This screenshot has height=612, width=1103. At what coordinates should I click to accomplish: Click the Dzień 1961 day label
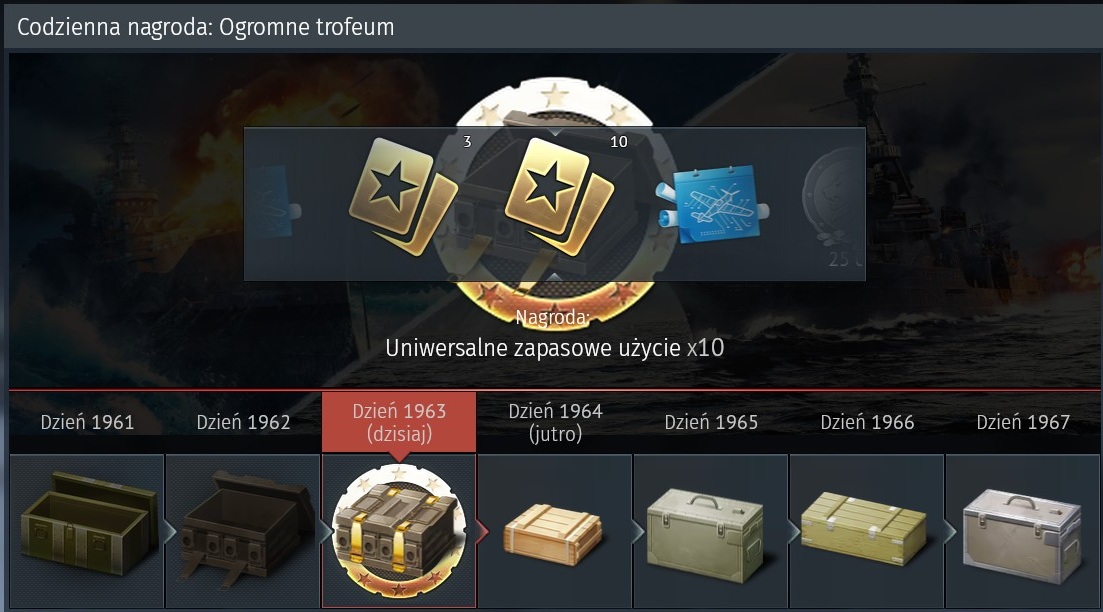point(87,422)
